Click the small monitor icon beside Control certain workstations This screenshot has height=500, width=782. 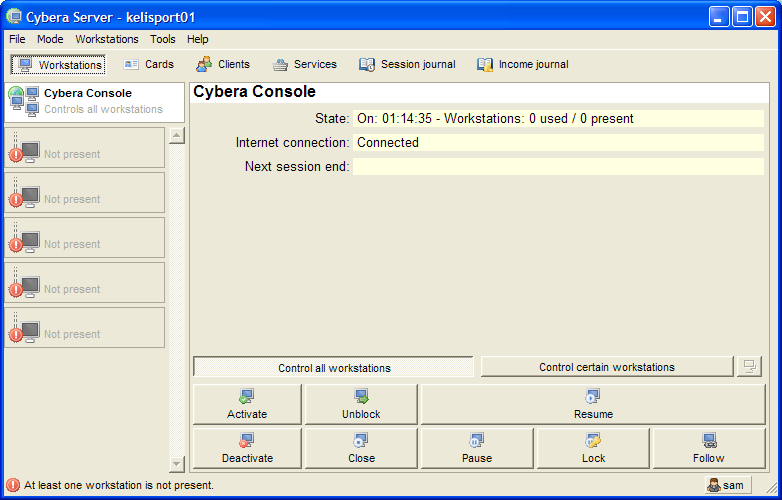click(749, 367)
